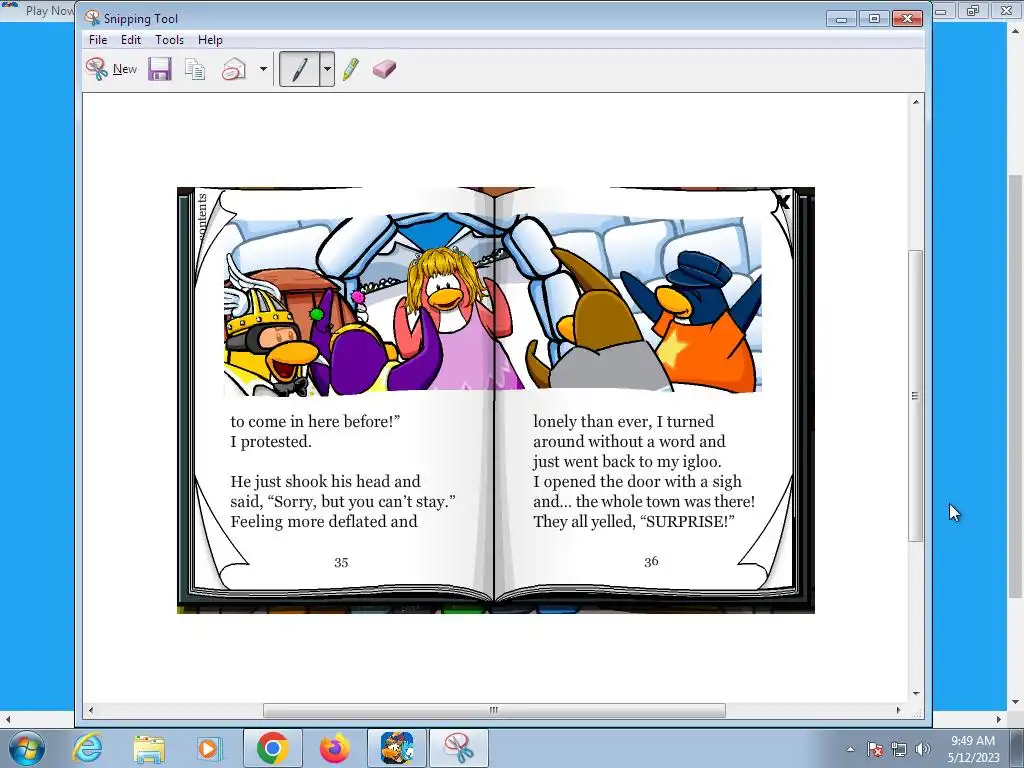Select the Pen tool
Viewport: 1024px width, 768px height.
coord(299,69)
